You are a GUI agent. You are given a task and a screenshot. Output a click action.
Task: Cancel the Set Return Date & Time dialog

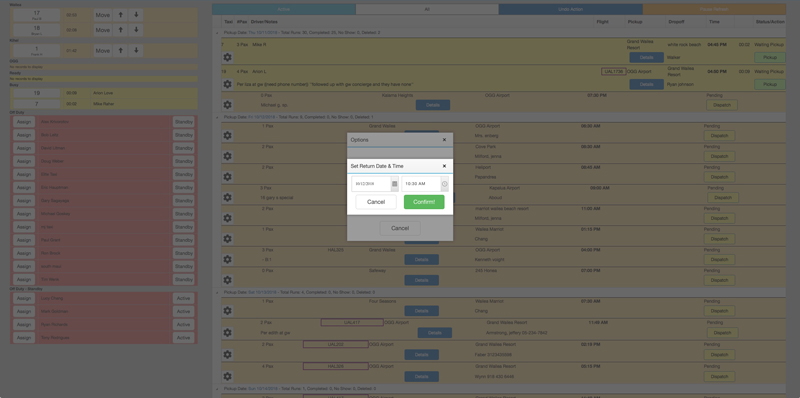pyautogui.click(x=376, y=202)
